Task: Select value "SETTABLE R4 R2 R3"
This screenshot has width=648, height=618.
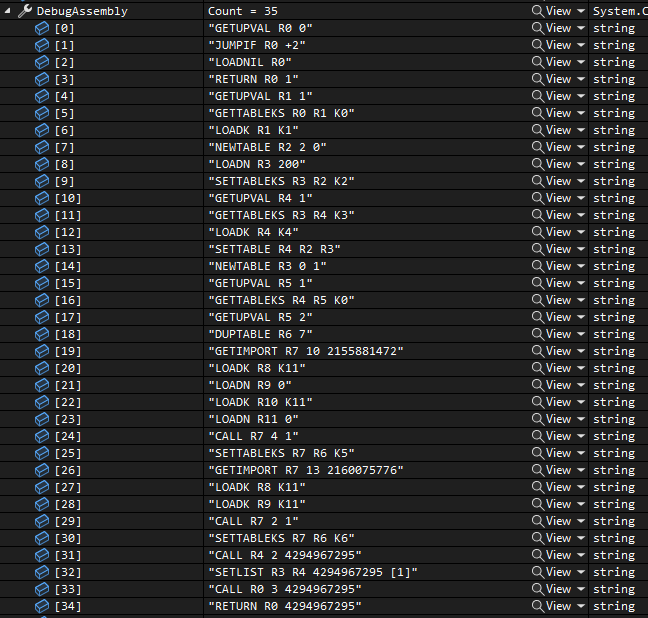Action: 274,249
